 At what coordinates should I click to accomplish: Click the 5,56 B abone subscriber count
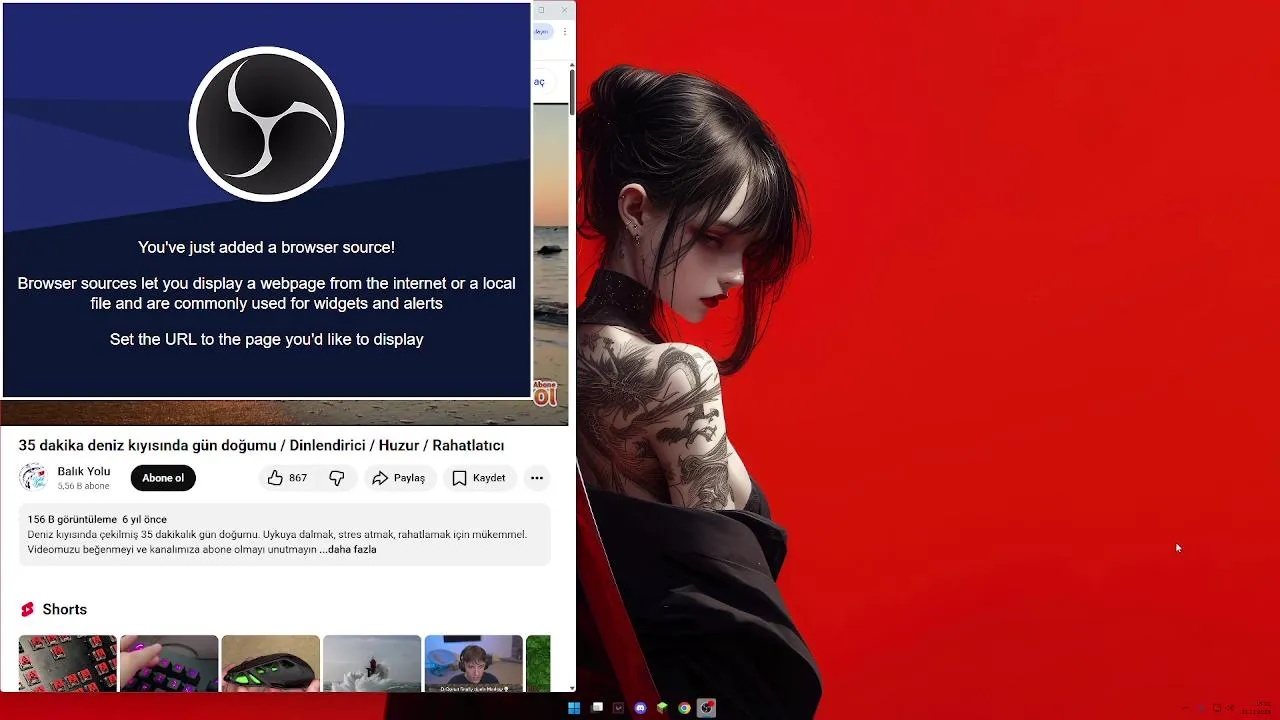(83, 486)
